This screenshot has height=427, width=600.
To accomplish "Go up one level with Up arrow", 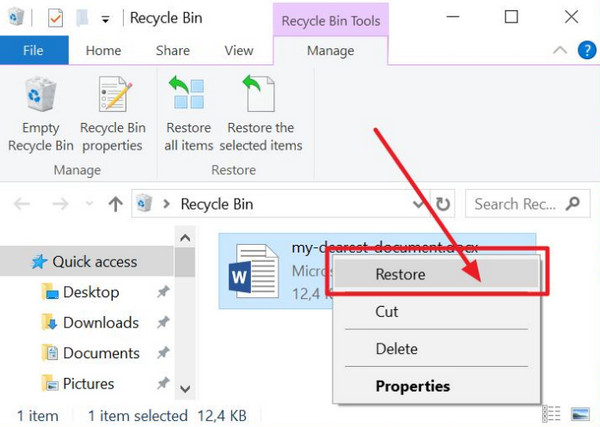I will click(116, 204).
